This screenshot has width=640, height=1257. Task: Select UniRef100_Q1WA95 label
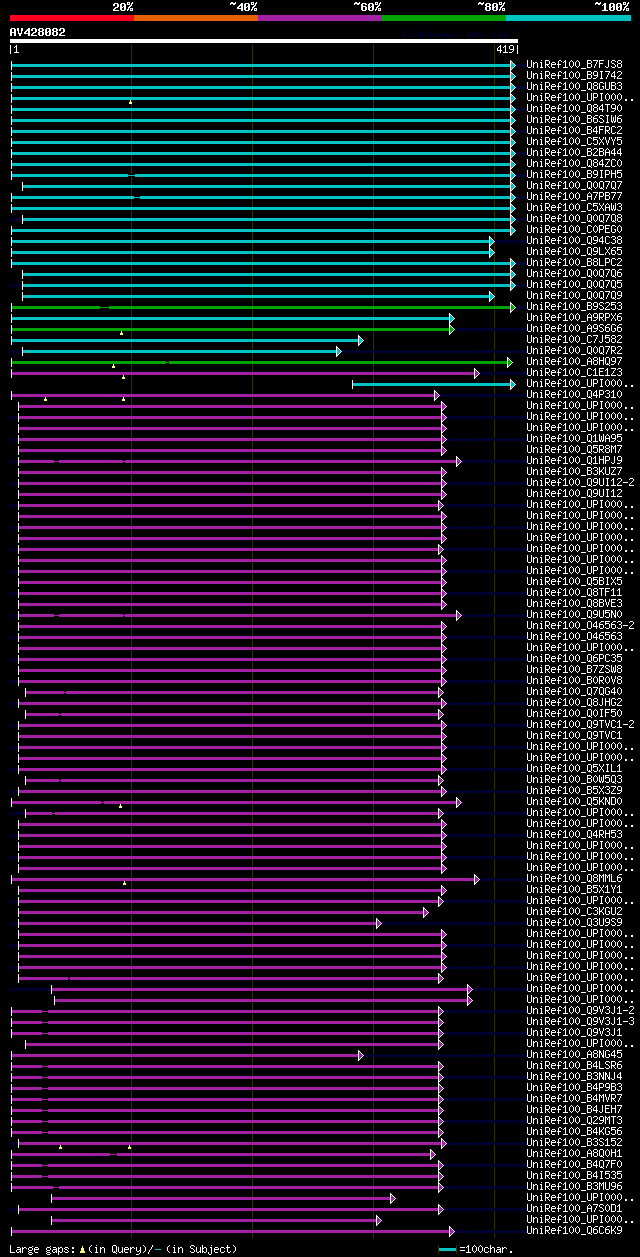pyautogui.click(x=574, y=438)
